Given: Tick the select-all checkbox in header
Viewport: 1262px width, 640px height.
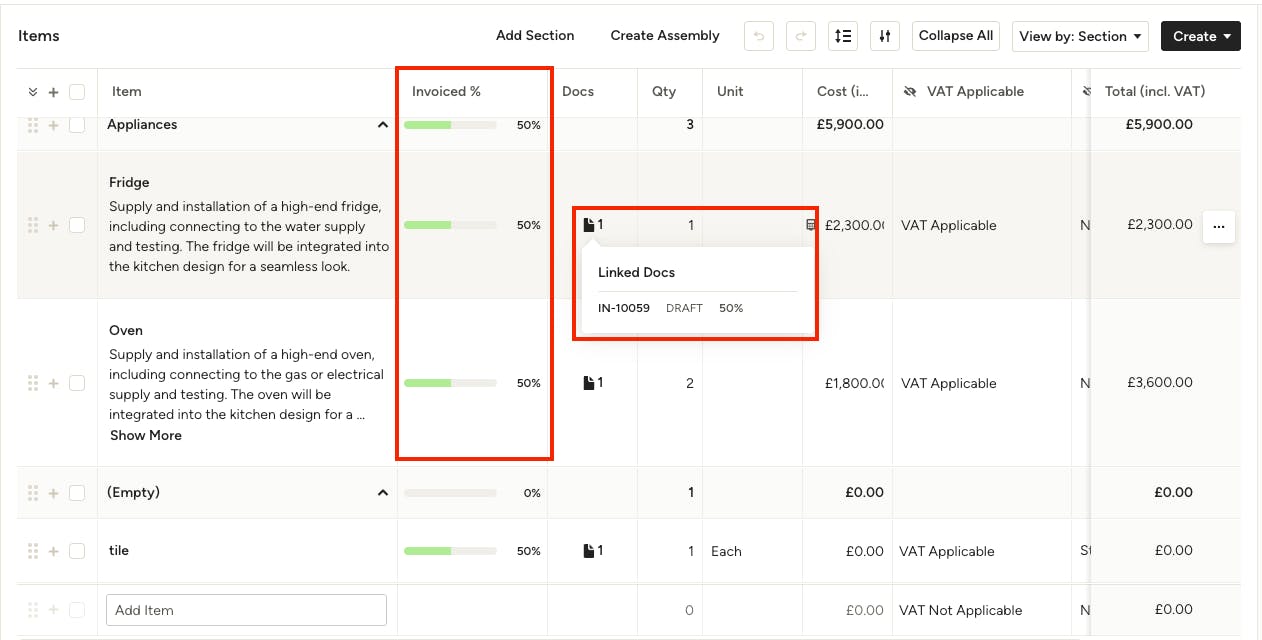Looking at the screenshot, I should [x=77, y=92].
